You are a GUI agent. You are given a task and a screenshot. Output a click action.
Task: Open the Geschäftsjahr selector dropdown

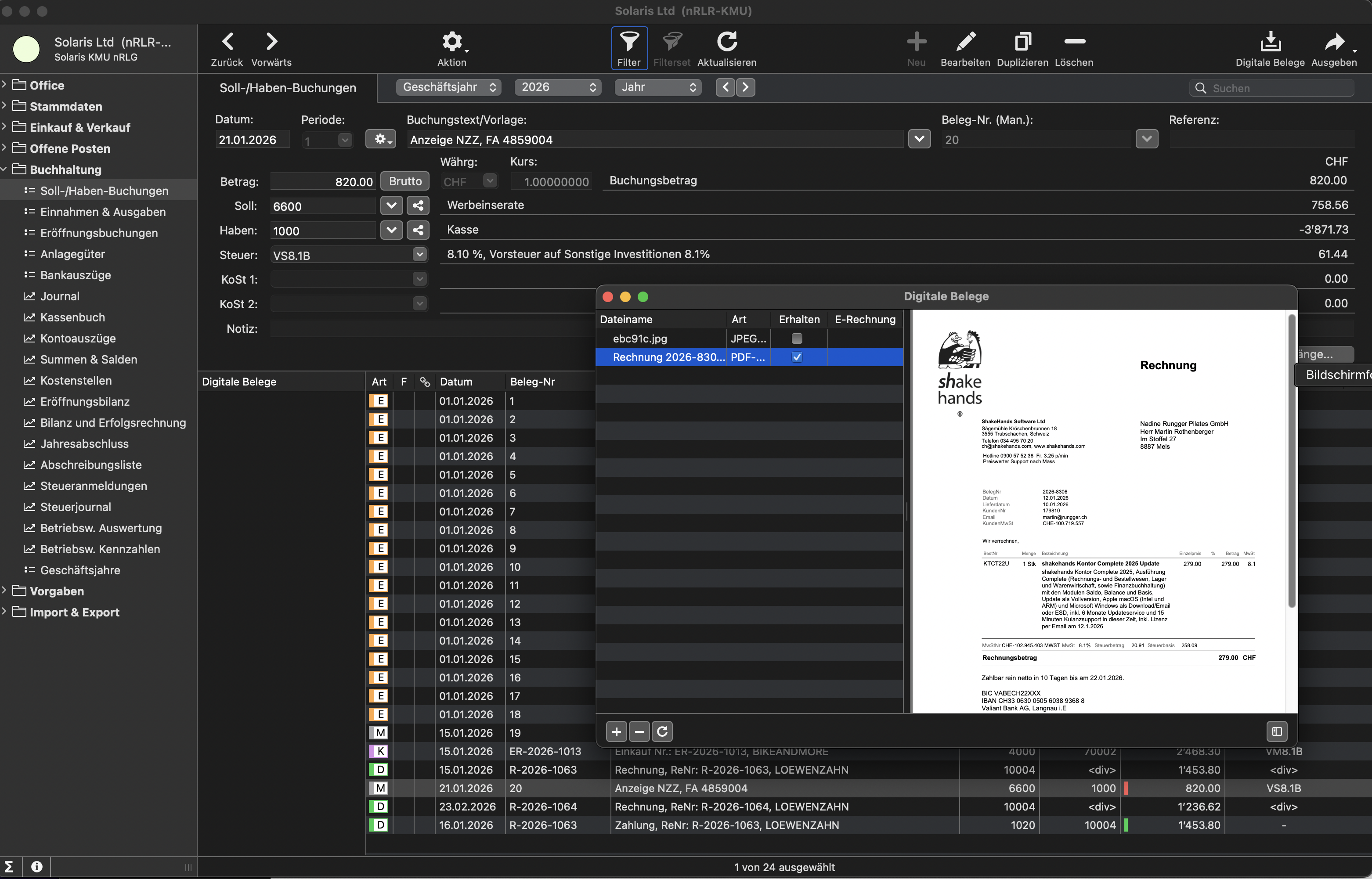click(448, 87)
